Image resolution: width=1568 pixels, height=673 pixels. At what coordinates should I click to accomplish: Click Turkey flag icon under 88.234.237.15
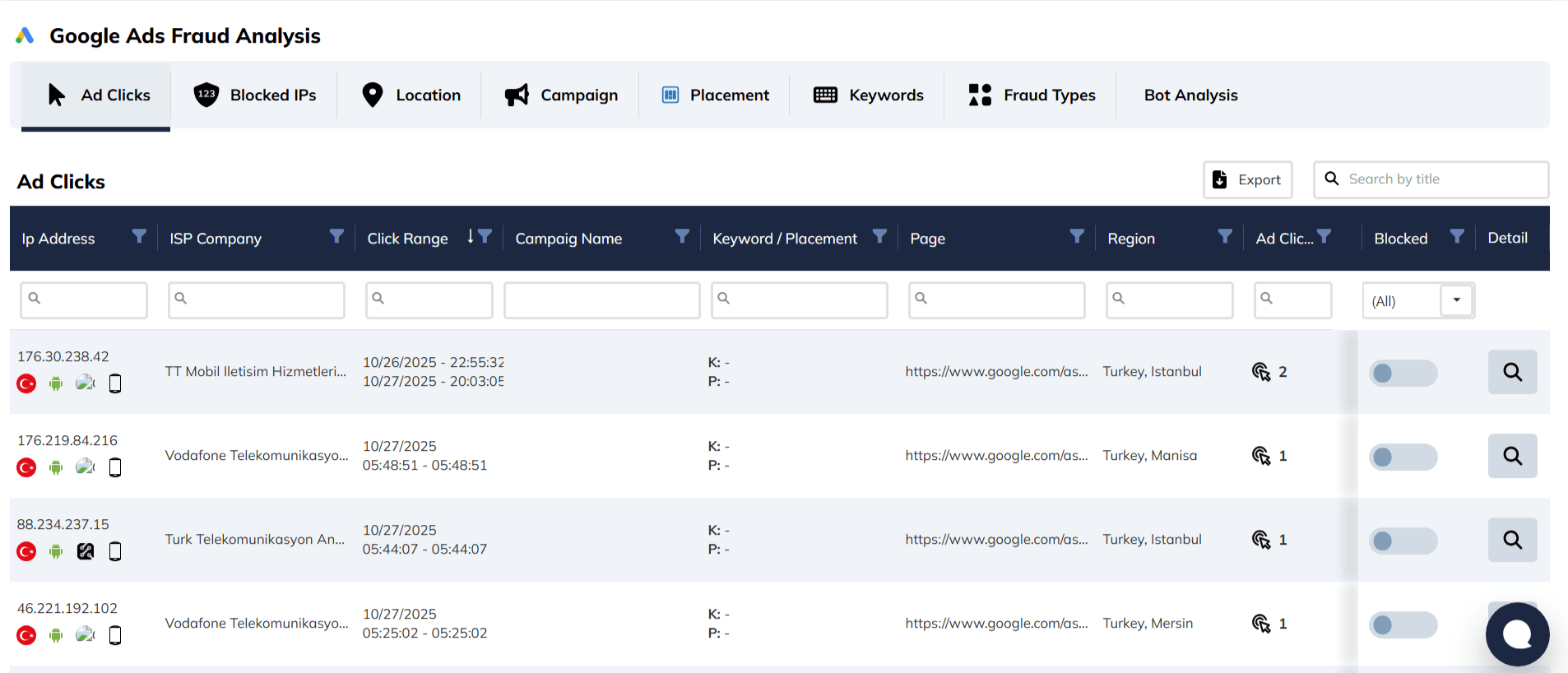(x=26, y=551)
